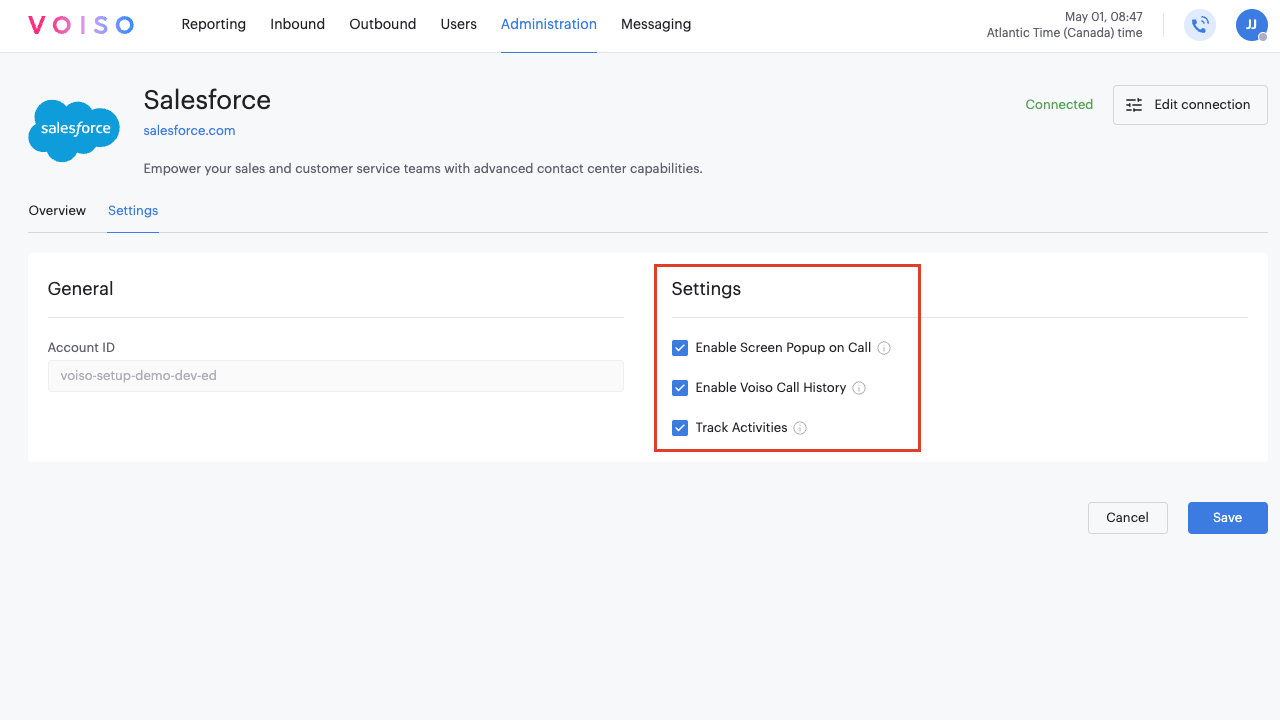Uncheck Enable Voiso Call History checkbox

[680, 388]
